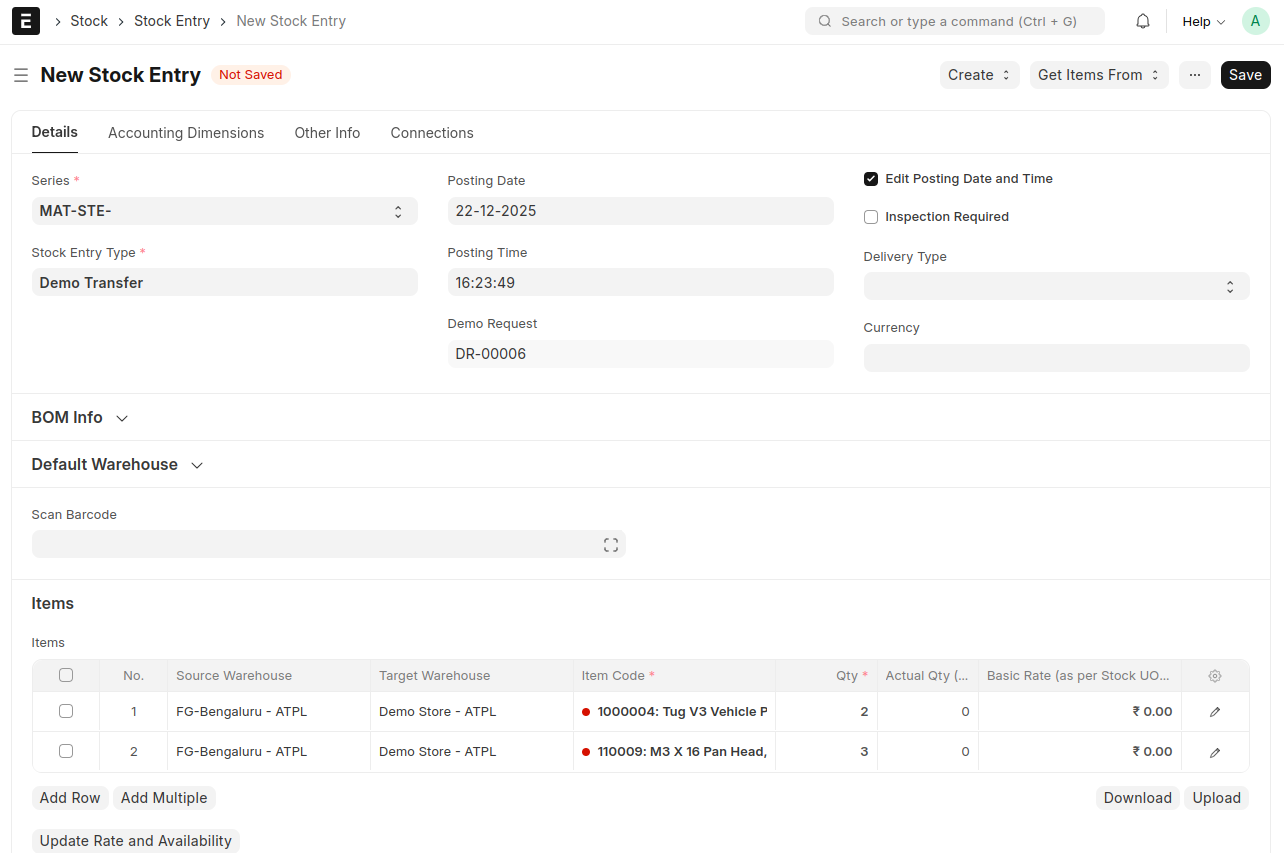Open the three-dots more actions menu
The height and width of the screenshot is (853, 1284).
pyautogui.click(x=1194, y=75)
